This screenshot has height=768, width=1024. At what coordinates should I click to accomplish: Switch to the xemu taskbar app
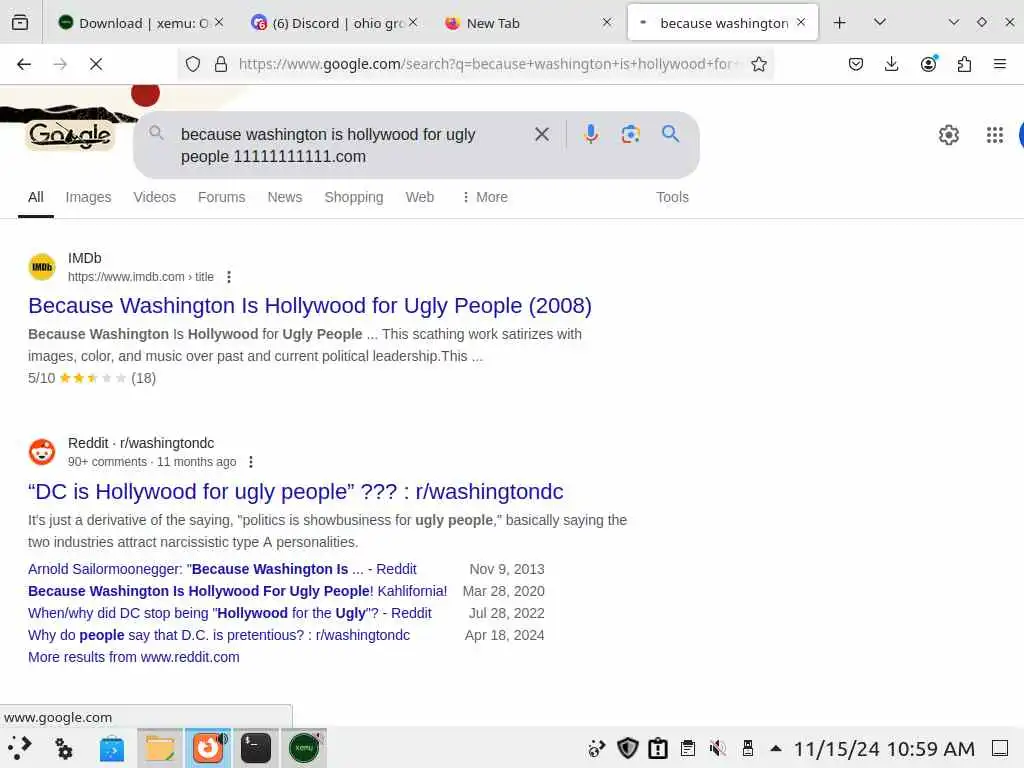tap(304, 748)
